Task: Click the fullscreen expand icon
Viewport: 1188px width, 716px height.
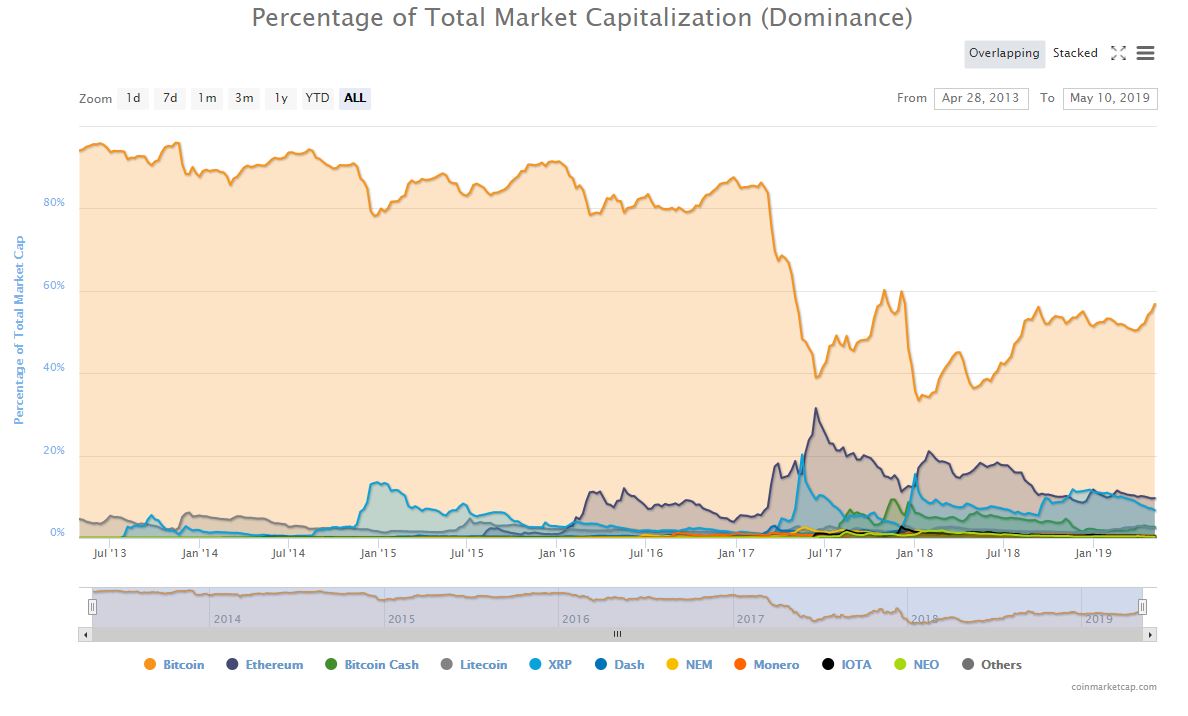Action: pos(1118,53)
